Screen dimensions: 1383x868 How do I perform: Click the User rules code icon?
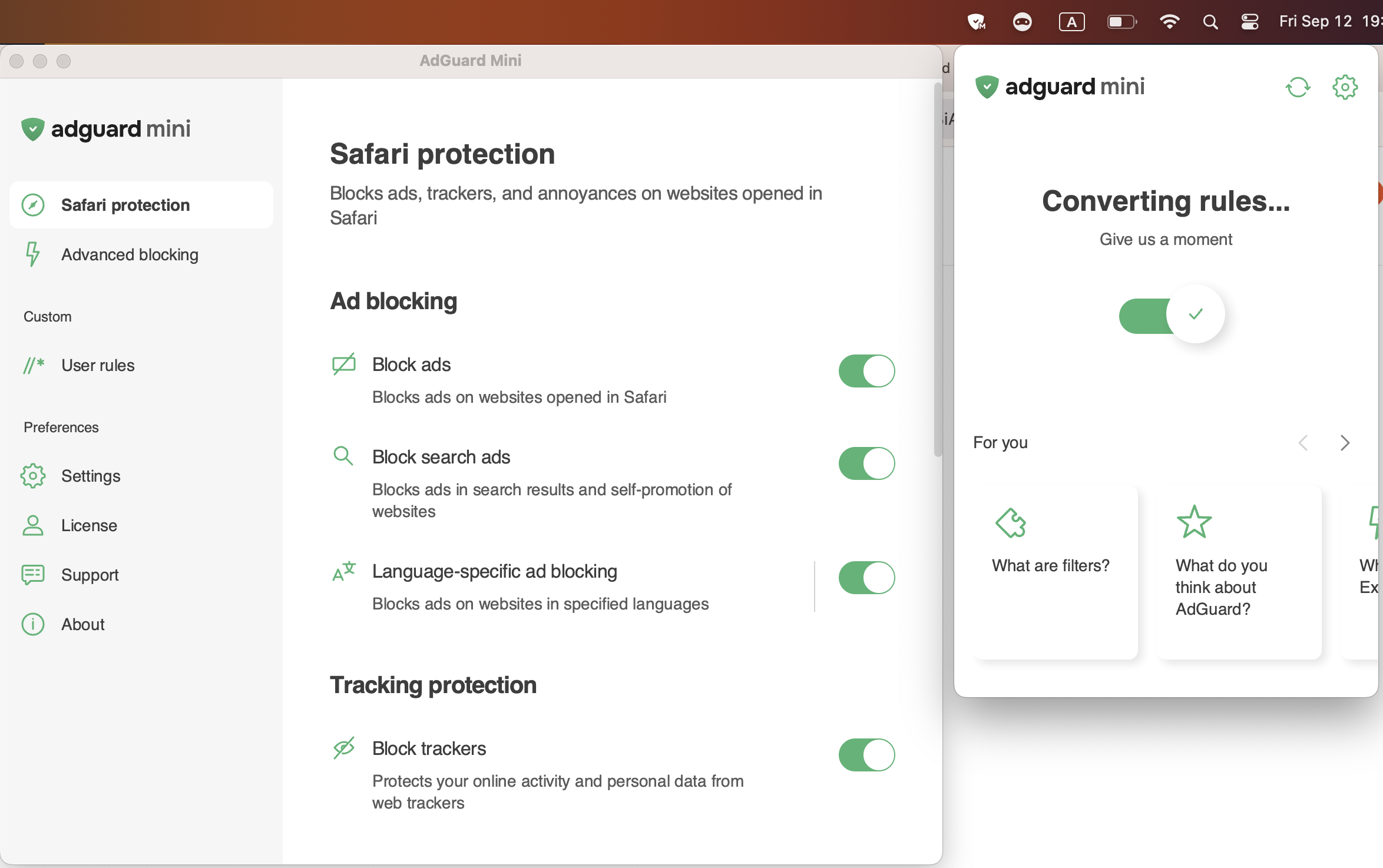click(x=33, y=365)
